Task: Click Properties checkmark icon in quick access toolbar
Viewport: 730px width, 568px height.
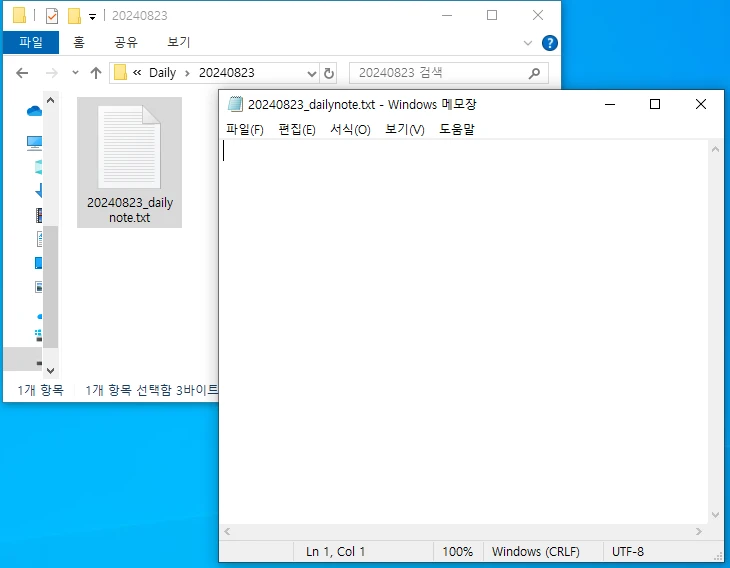Action: coord(52,16)
